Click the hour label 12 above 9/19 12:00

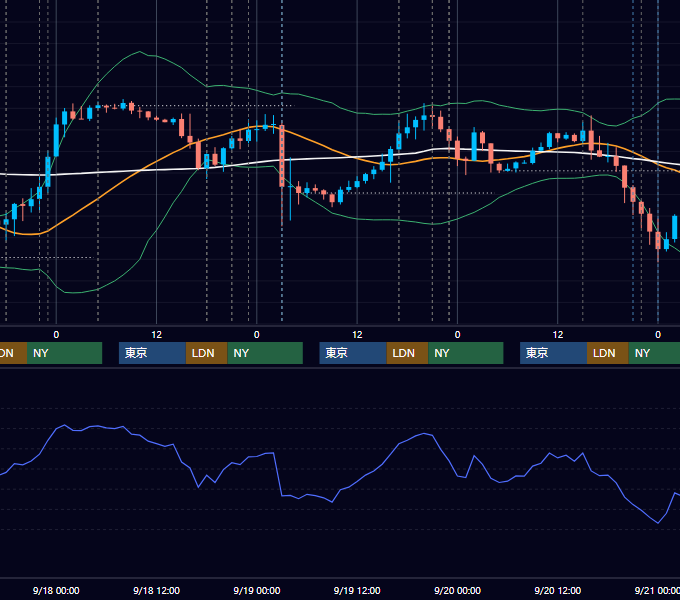coord(357,335)
